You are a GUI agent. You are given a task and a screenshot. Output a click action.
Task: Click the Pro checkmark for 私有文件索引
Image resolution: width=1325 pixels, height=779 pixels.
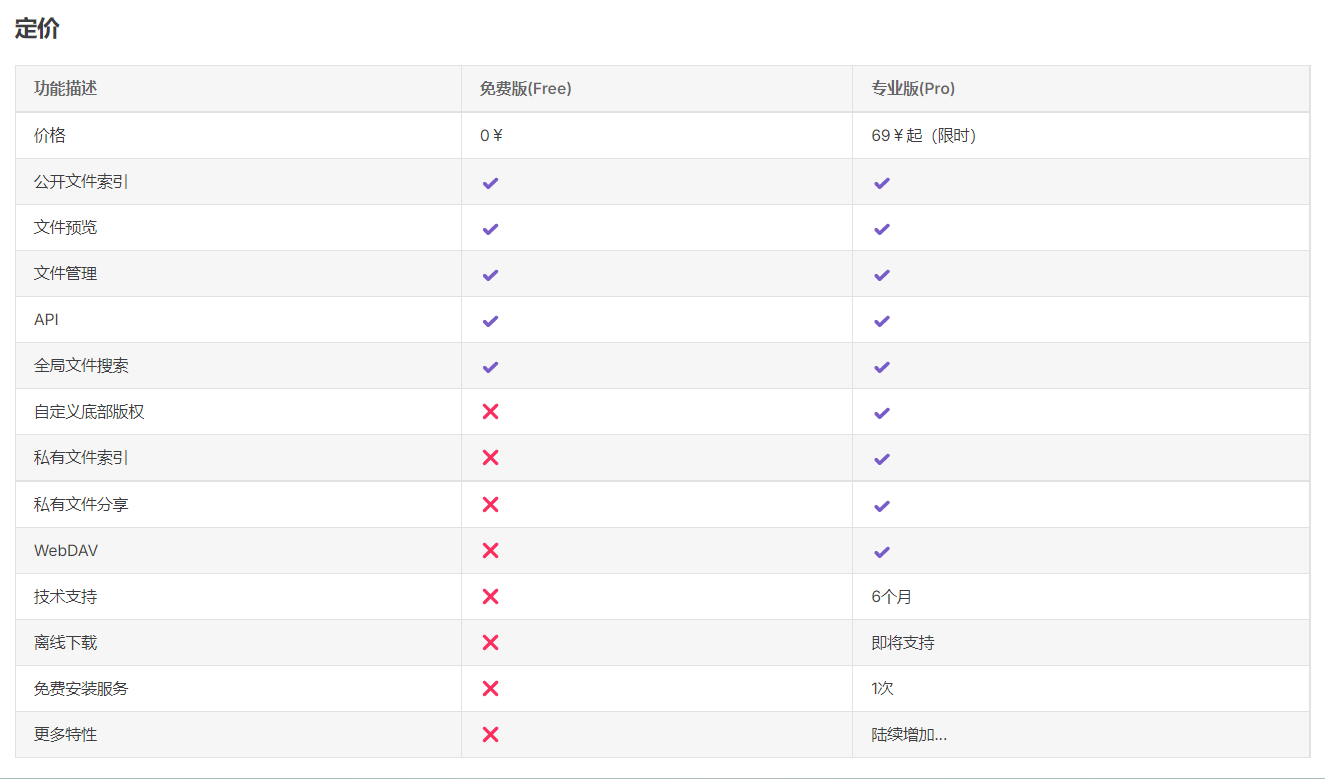coord(881,459)
